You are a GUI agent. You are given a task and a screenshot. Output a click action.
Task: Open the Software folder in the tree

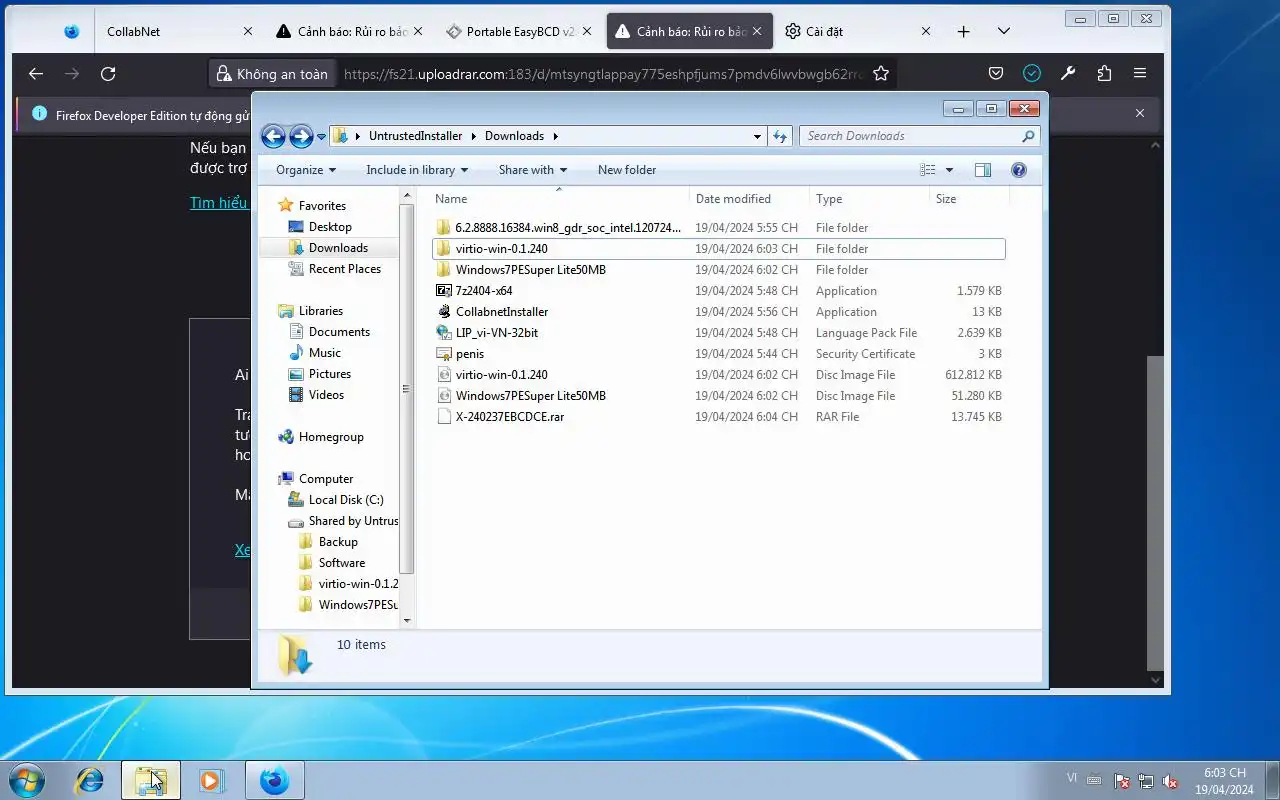click(342, 563)
